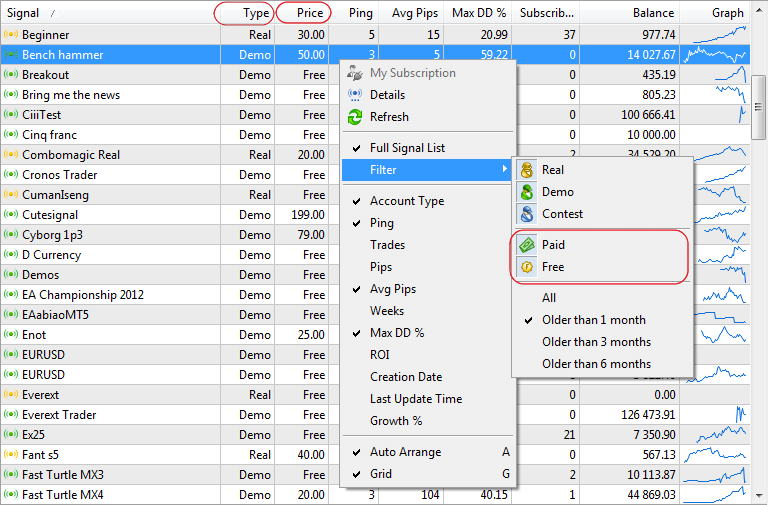The width and height of the screenshot is (769, 505).
Task: Sort by the Balance column header
Action: point(630,13)
